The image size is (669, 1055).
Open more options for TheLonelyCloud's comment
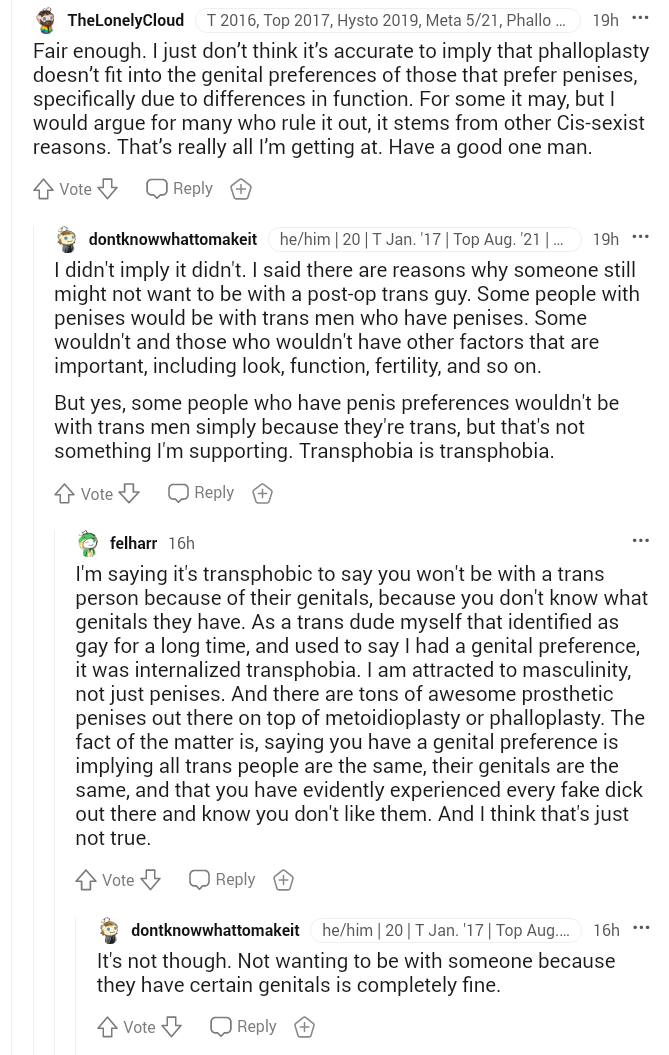pos(640,19)
